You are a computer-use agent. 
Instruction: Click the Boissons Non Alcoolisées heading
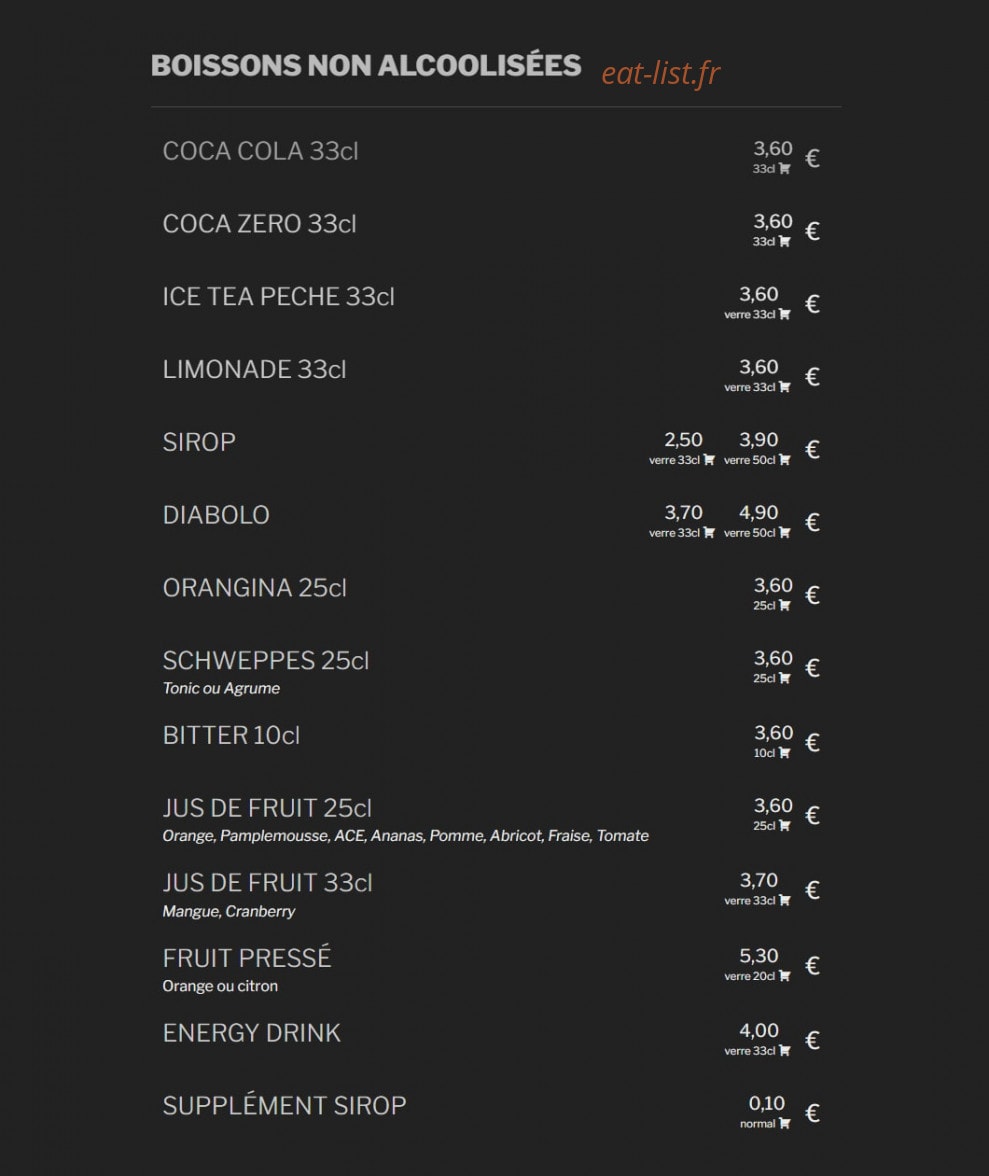point(366,65)
